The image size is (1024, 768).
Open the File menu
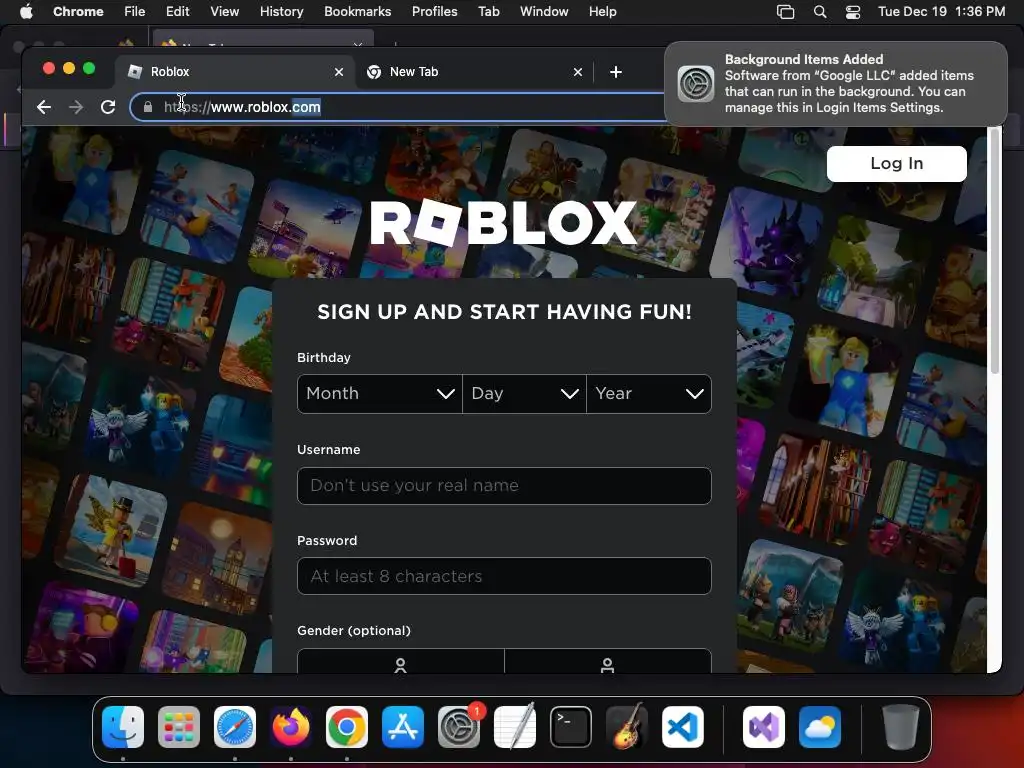(135, 12)
